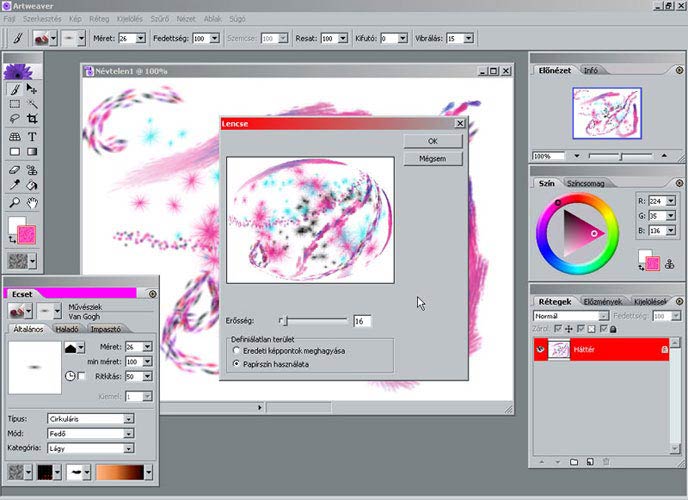The height and width of the screenshot is (500, 688).
Task: Pick the Zoom magnifier tool
Action: pyautogui.click(x=15, y=202)
